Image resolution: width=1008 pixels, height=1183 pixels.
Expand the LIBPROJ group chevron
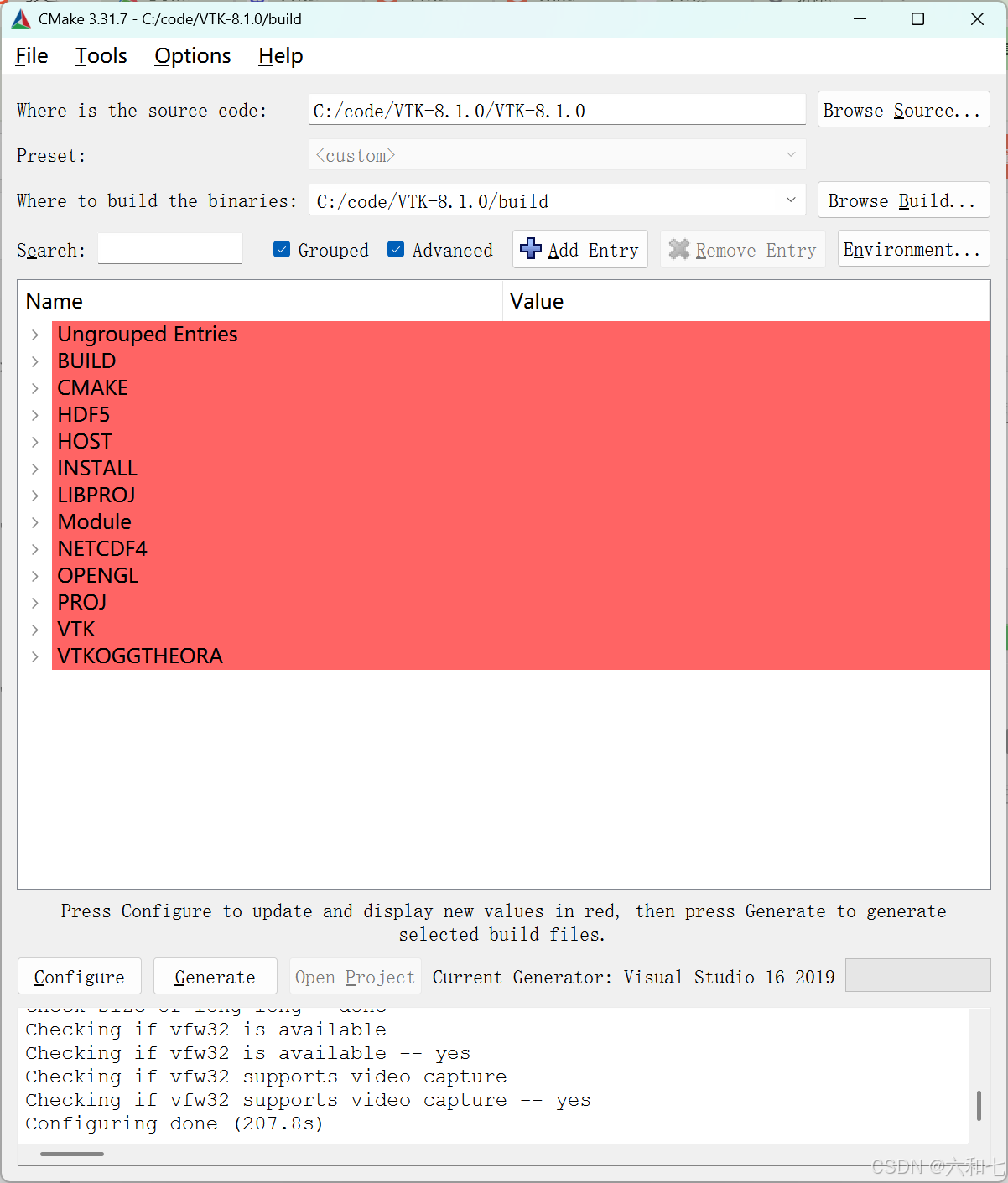tap(35, 496)
